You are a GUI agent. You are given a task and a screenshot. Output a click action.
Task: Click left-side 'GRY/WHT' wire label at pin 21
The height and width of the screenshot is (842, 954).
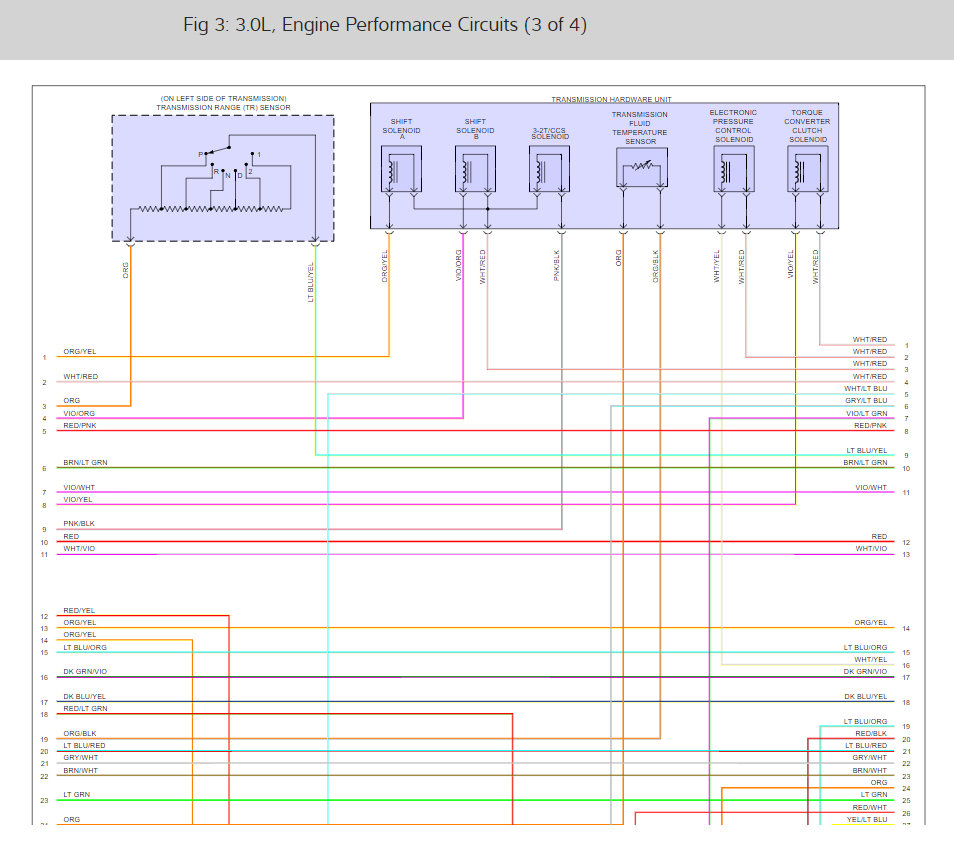click(x=81, y=757)
